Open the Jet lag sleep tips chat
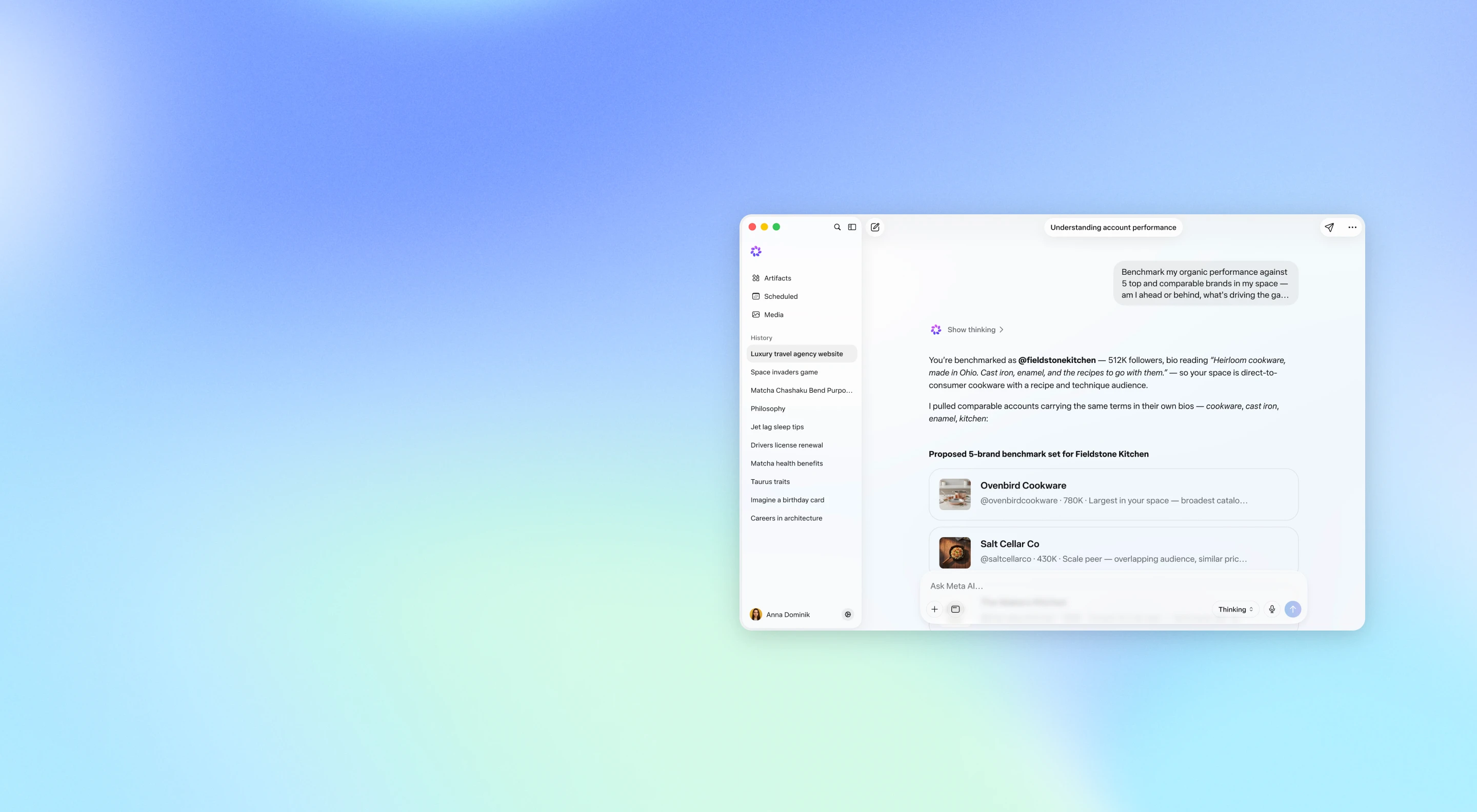This screenshot has width=1477, height=812. click(x=802, y=427)
